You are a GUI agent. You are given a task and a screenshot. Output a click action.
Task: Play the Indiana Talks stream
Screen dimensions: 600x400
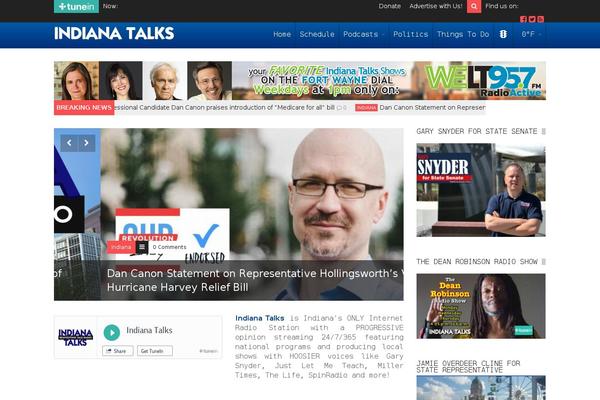click(112, 333)
